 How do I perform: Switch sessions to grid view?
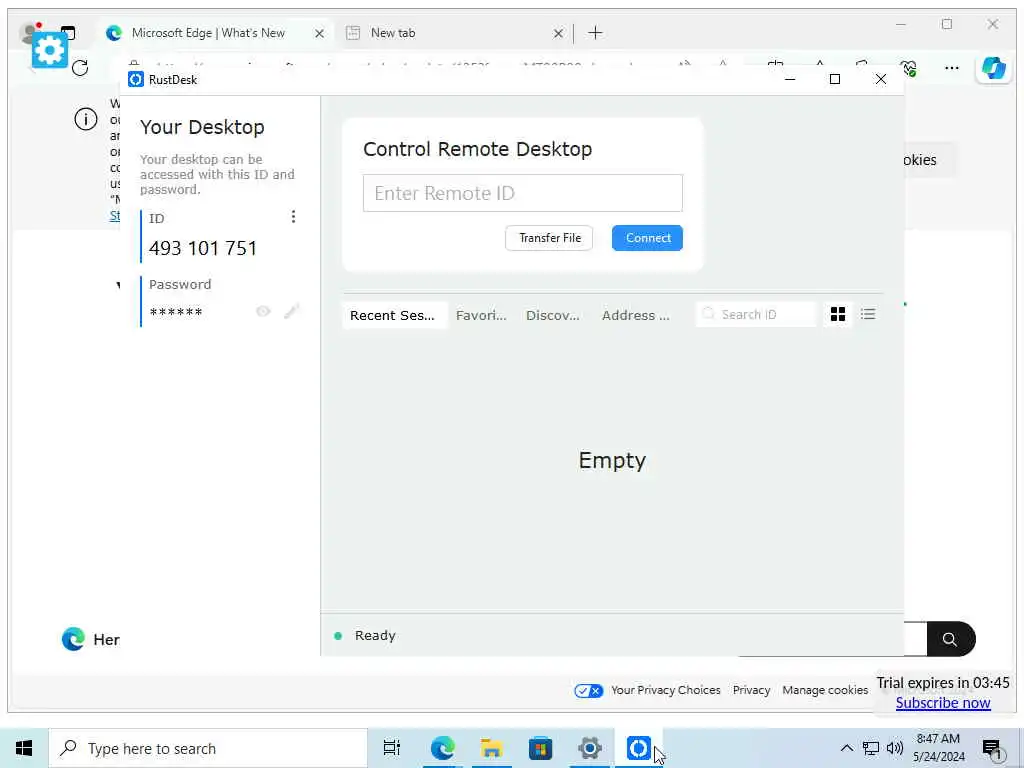(x=838, y=315)
